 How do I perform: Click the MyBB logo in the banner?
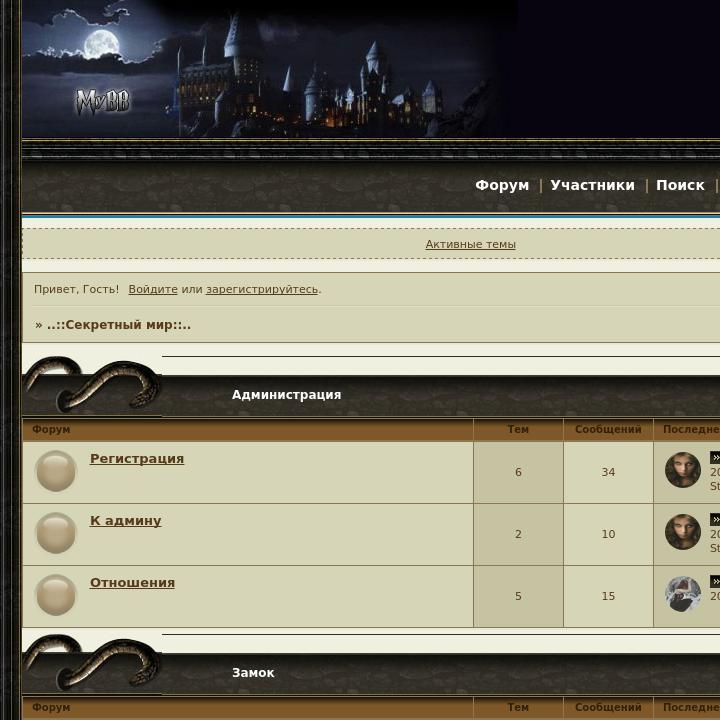[103, 102]
